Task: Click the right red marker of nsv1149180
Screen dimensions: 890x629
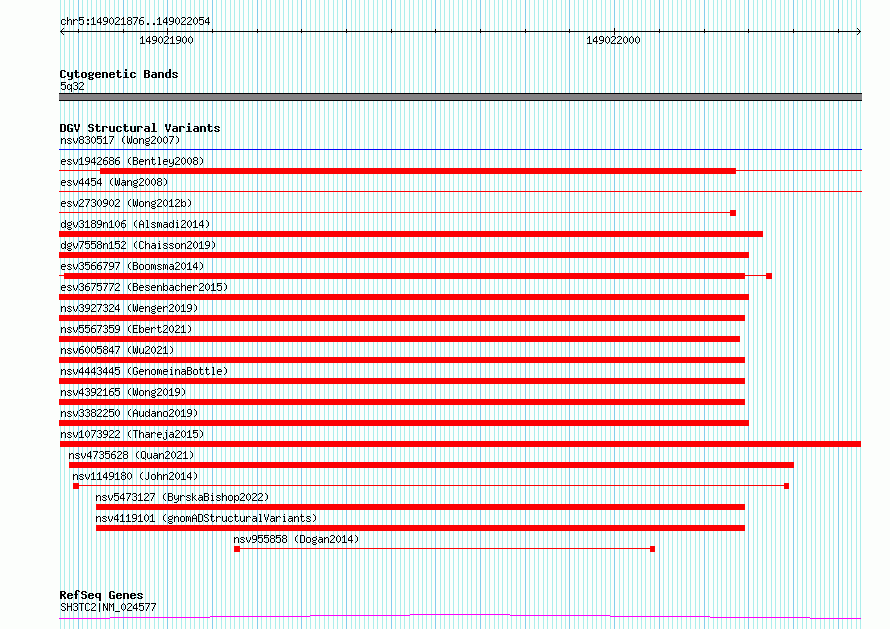Action: point(786,486)
